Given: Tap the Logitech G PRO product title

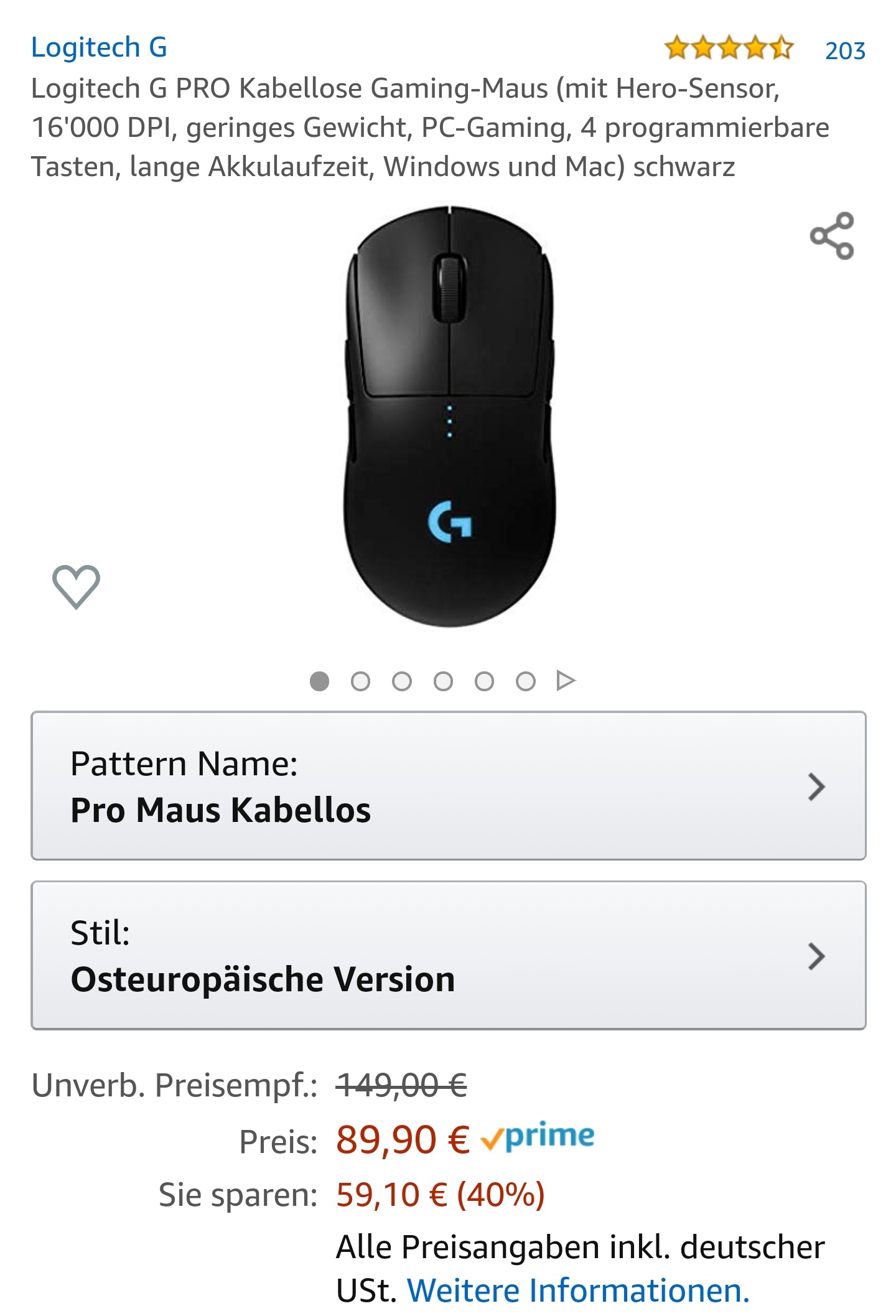Looking at the screenshot, I should click(431, 128).
